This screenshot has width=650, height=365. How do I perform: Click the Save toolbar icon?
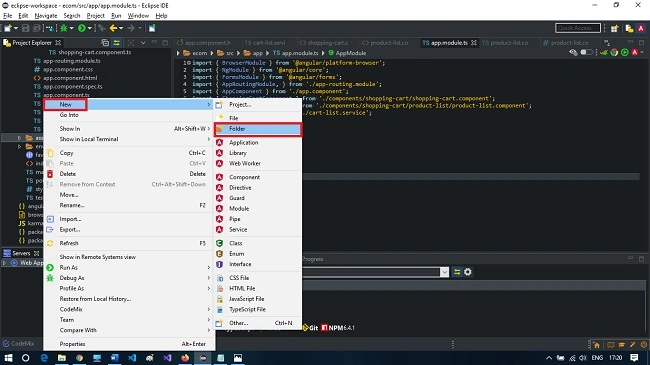tap(26, 28)
